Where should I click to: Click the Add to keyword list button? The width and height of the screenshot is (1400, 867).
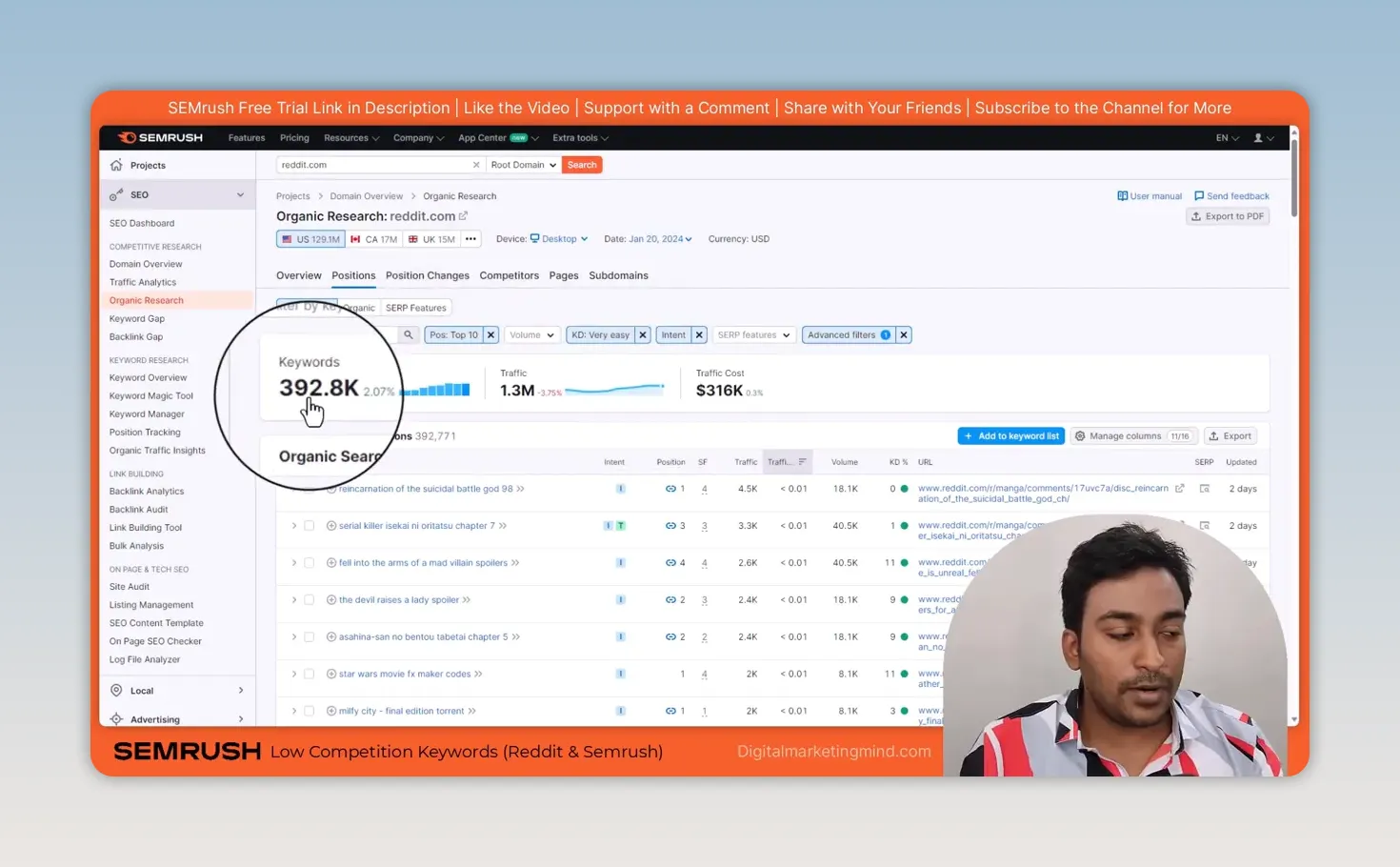(1010, 436)
